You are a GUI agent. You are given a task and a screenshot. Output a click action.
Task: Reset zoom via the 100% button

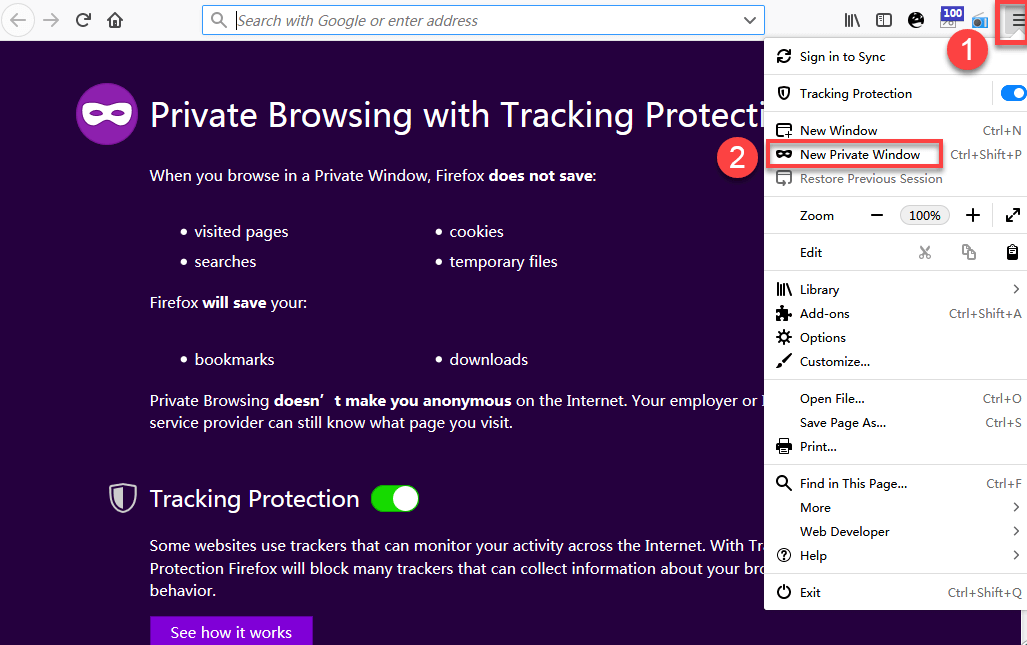click(924, 215)
